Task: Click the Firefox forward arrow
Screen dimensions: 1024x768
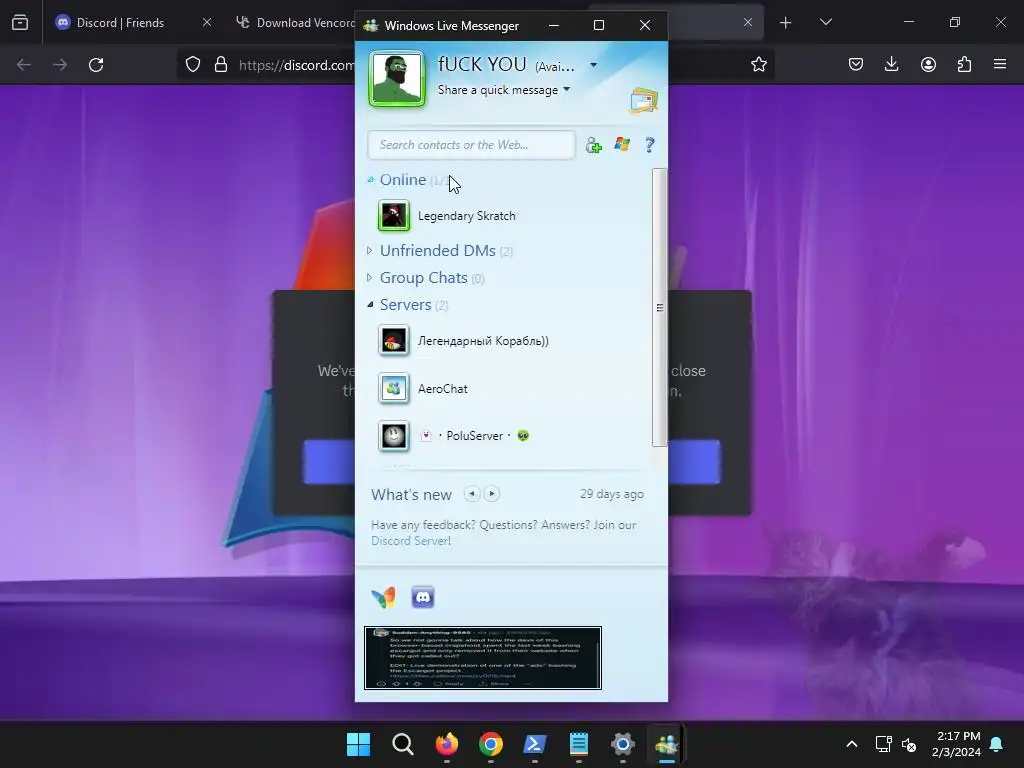Action: pyautogui.click(x=60, y=65)
